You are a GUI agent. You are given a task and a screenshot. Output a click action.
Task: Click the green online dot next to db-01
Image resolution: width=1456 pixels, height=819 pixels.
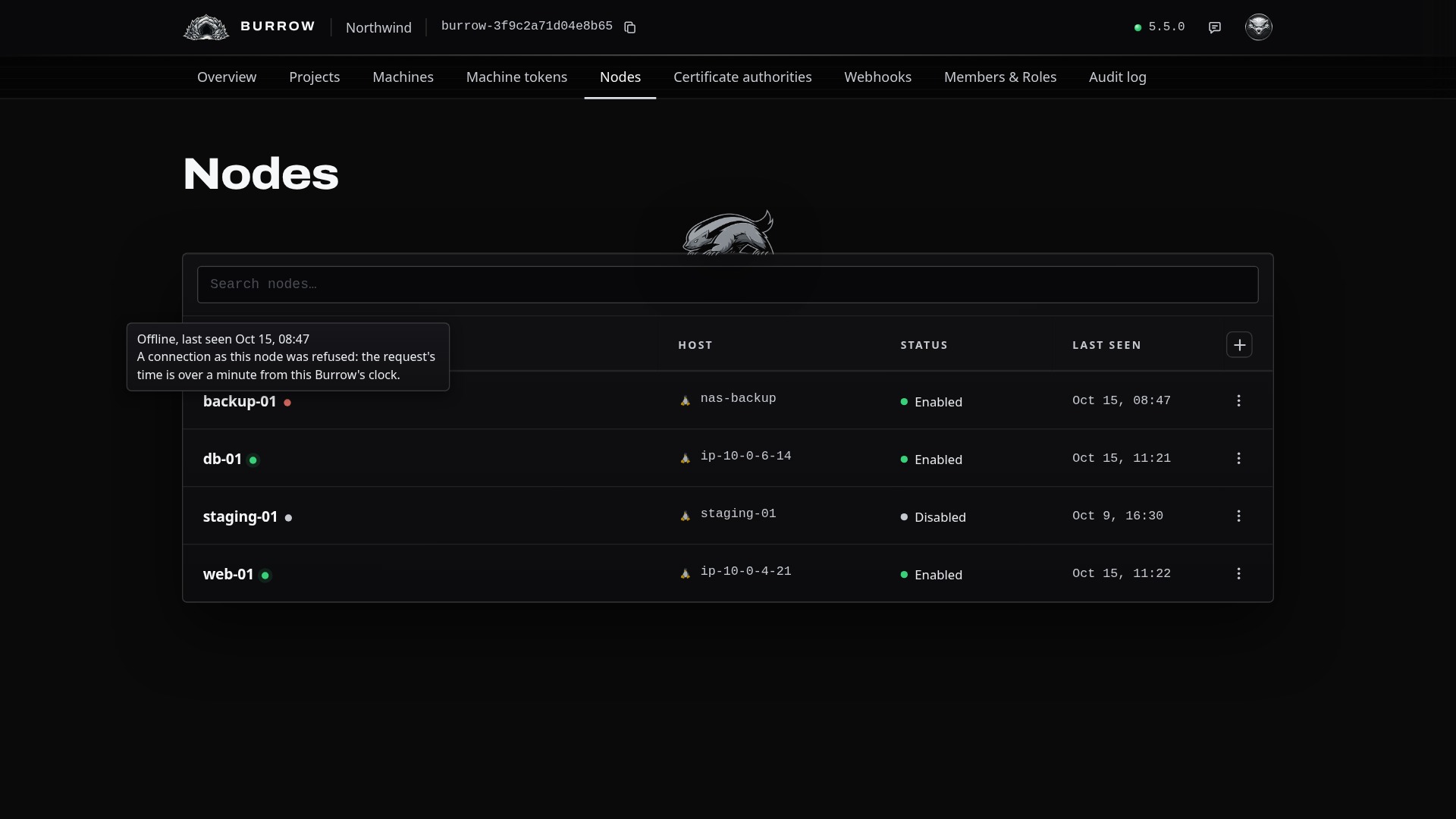point(253,460)
